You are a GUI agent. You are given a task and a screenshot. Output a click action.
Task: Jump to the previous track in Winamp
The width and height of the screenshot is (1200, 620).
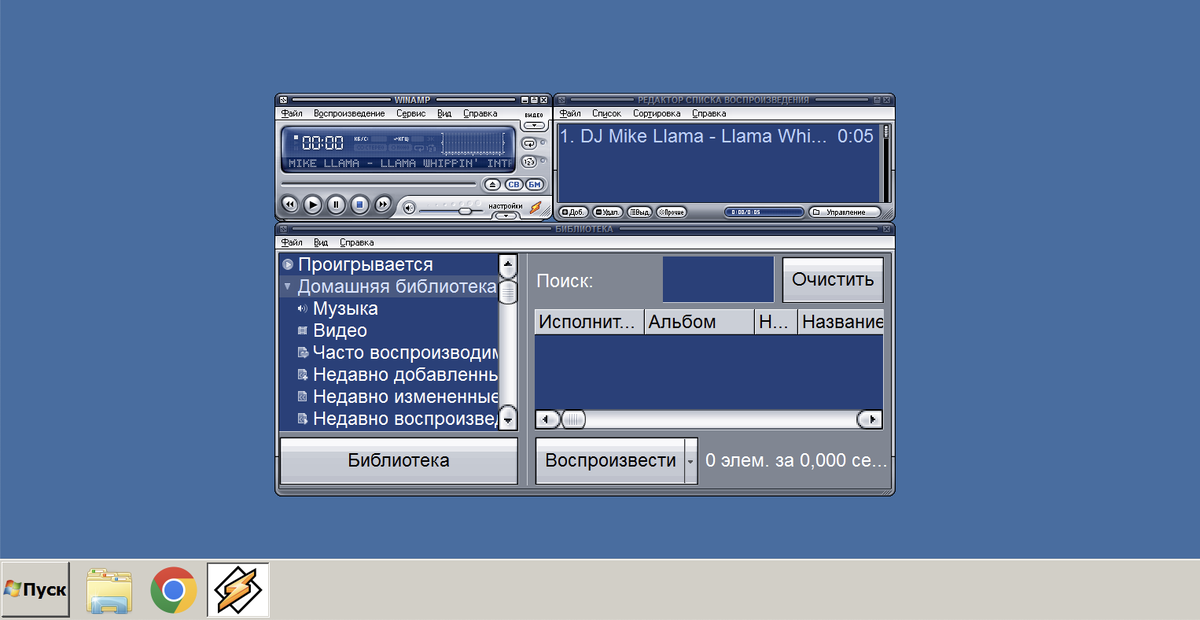coord(289,204)
